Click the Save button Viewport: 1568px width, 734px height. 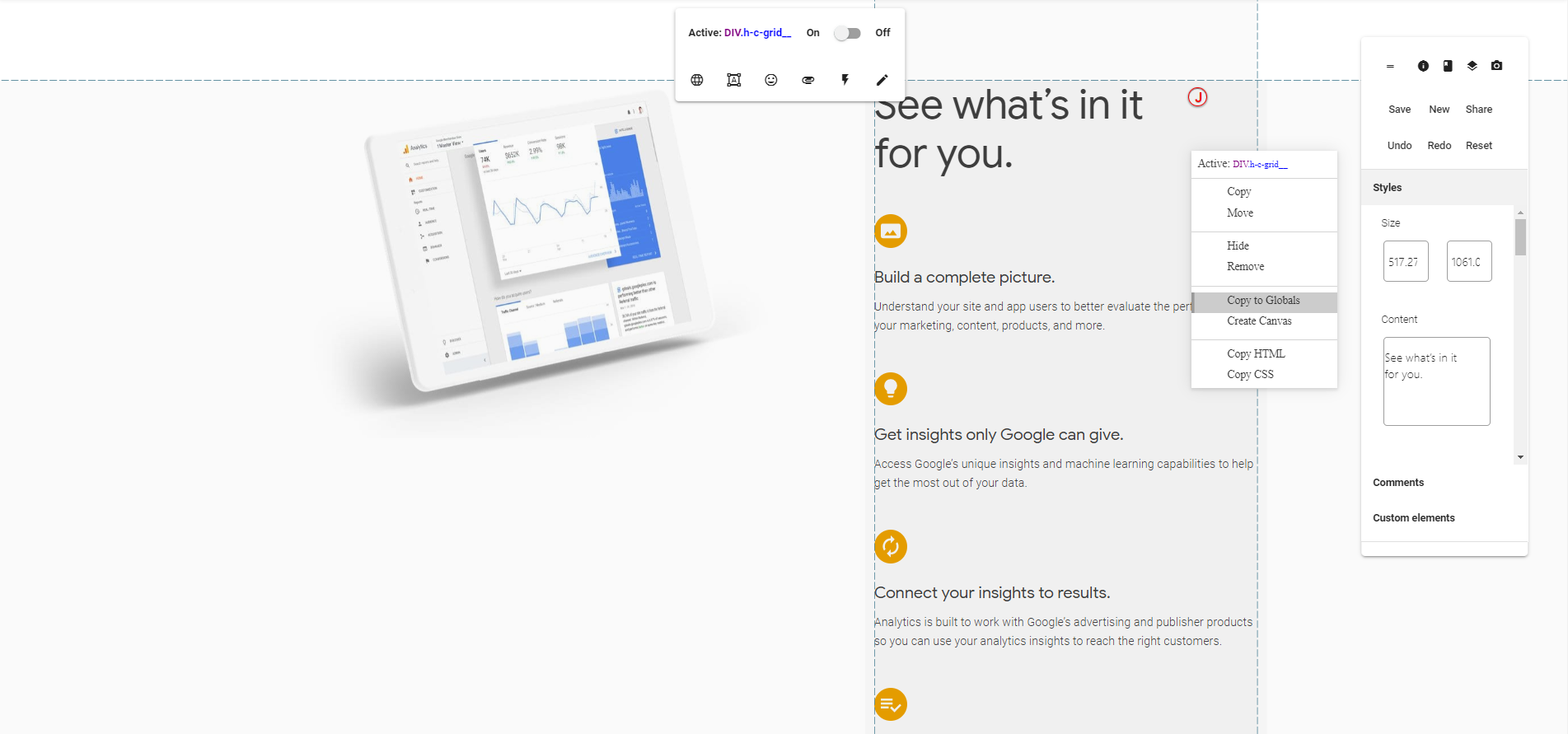[x=1399, y=110]
